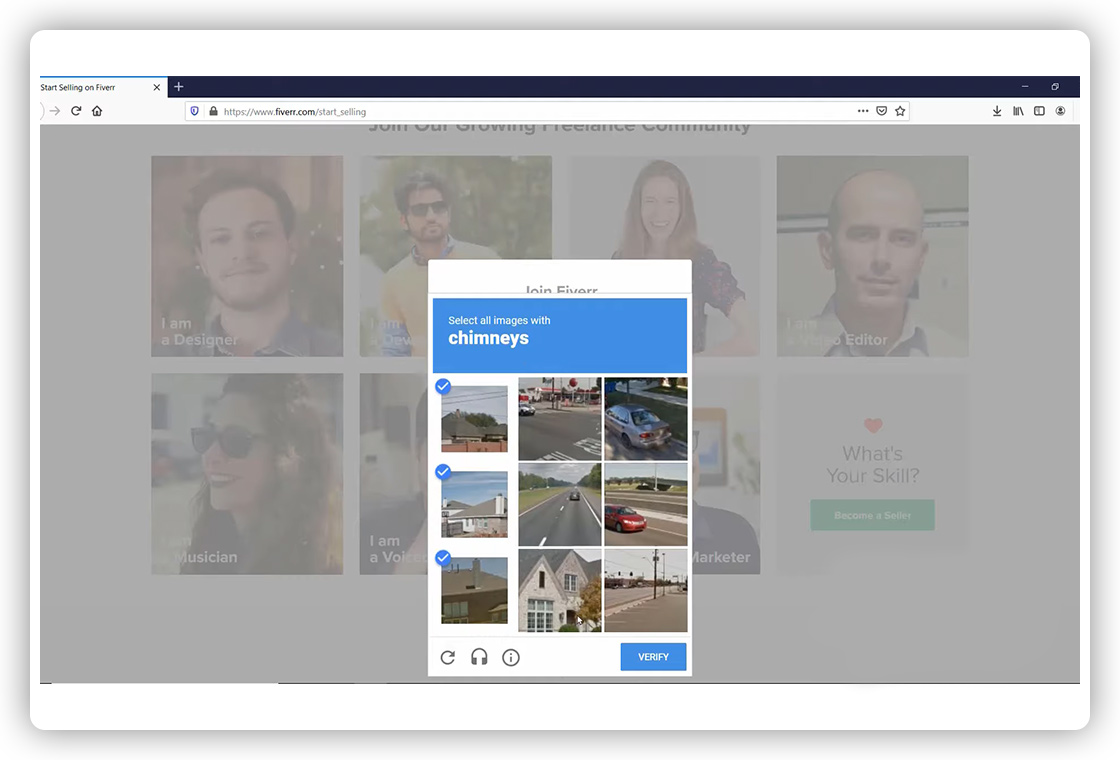This screenshot has height=760, width=1120.
Task: Select the Start Selling on Fiverr tab
Action: click(x=104, y=87)
